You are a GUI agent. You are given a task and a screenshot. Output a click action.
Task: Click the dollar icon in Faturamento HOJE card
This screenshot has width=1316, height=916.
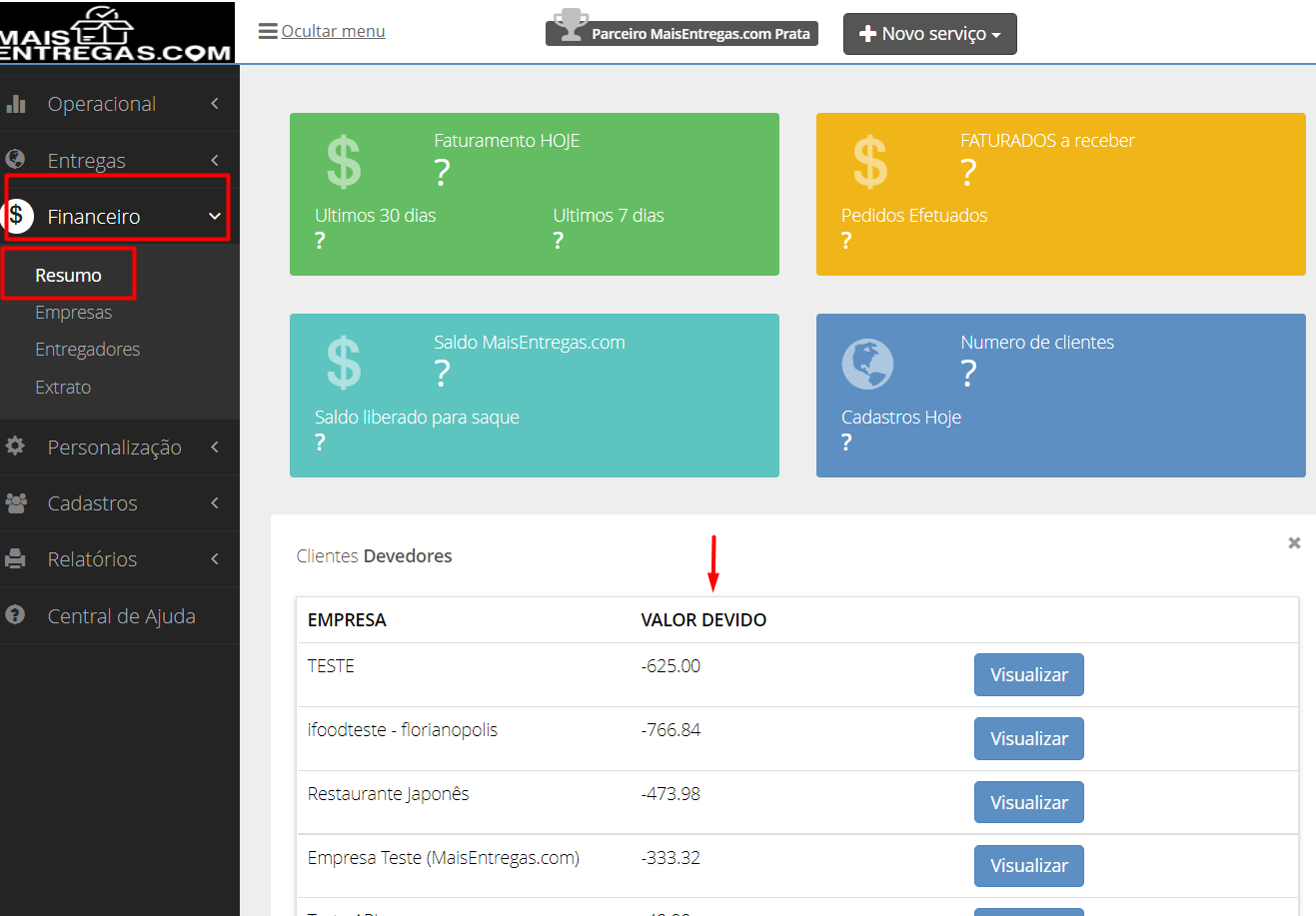(x=344, y=163)
